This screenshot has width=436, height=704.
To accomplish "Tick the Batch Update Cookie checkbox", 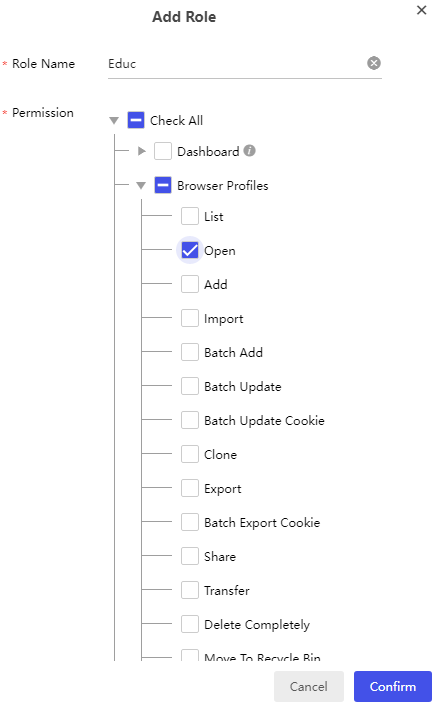I will point(190,420).
